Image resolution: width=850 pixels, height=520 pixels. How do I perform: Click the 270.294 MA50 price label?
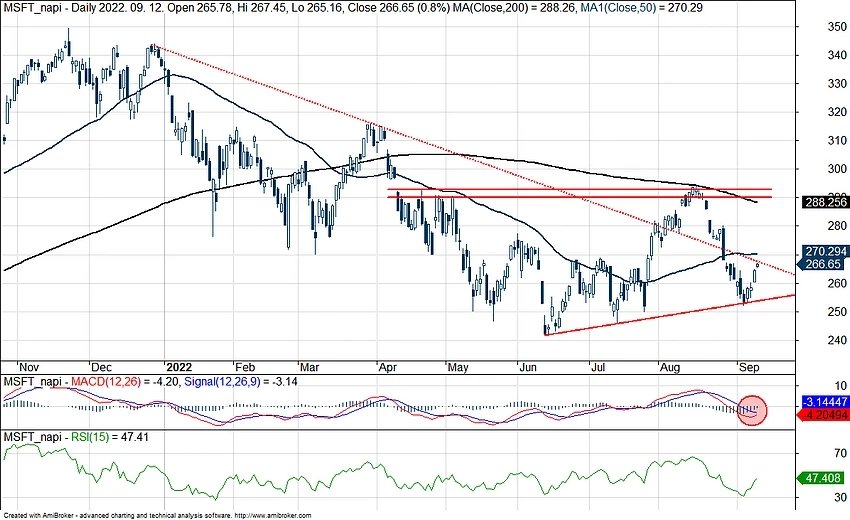pyautogui.click(x=825, y=252)
